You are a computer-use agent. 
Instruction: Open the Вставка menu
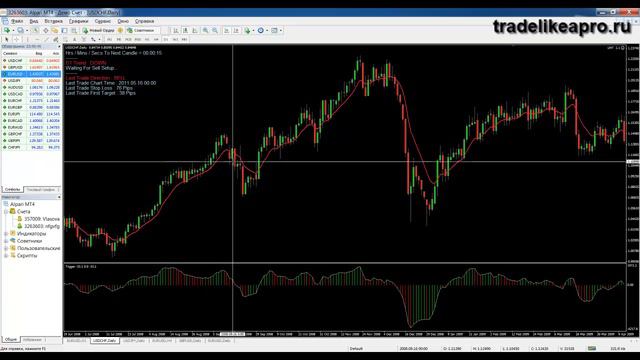click(53, 21)
